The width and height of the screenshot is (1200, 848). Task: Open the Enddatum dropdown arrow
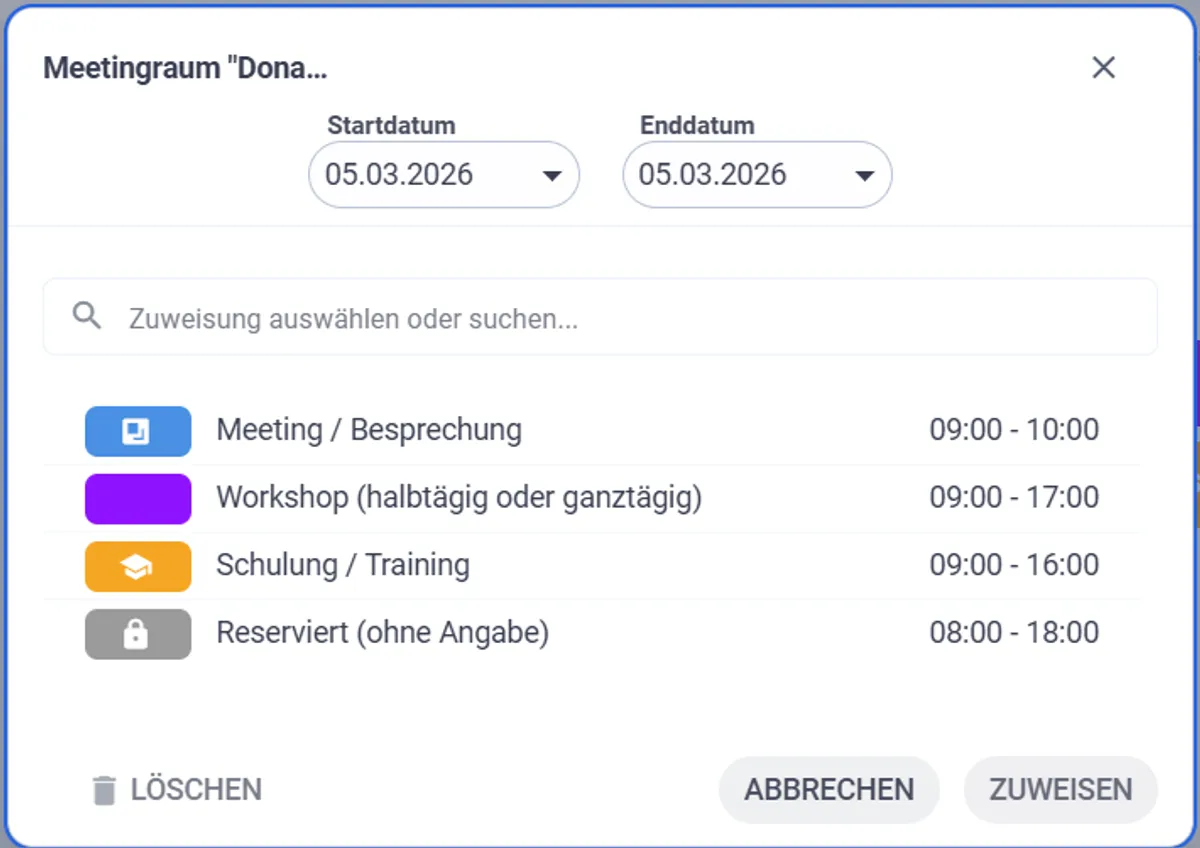(x=865, y=176)
